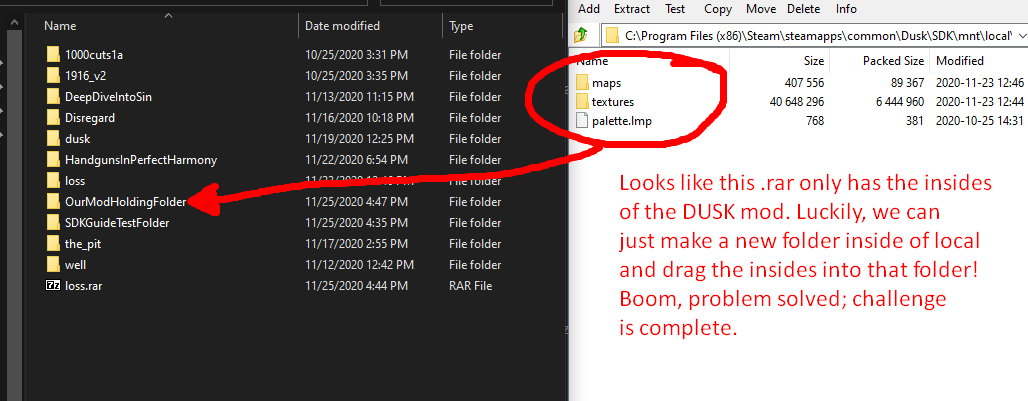This screenshot has height=401, width=1028.
Task: Open the maps folder icon in archive
Action: click(x=582, y=83)
